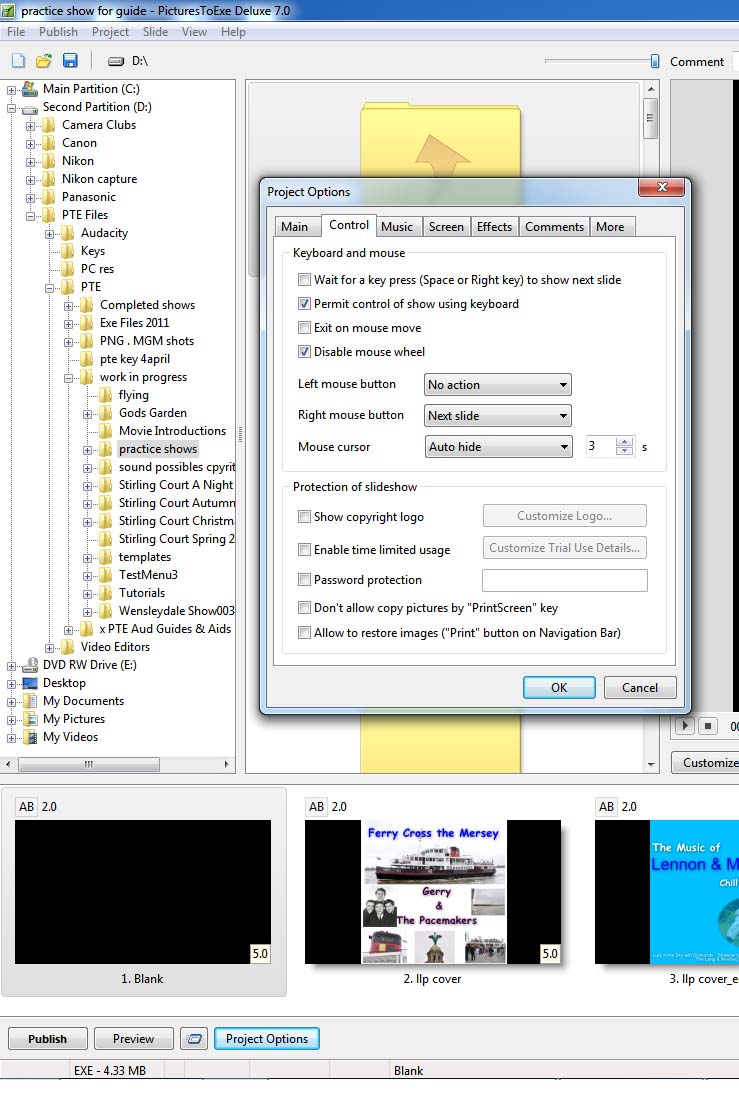Screen dimensions: 739x1119
Task: Click the Publish button at bottom
Action: tap(48, 1039)
